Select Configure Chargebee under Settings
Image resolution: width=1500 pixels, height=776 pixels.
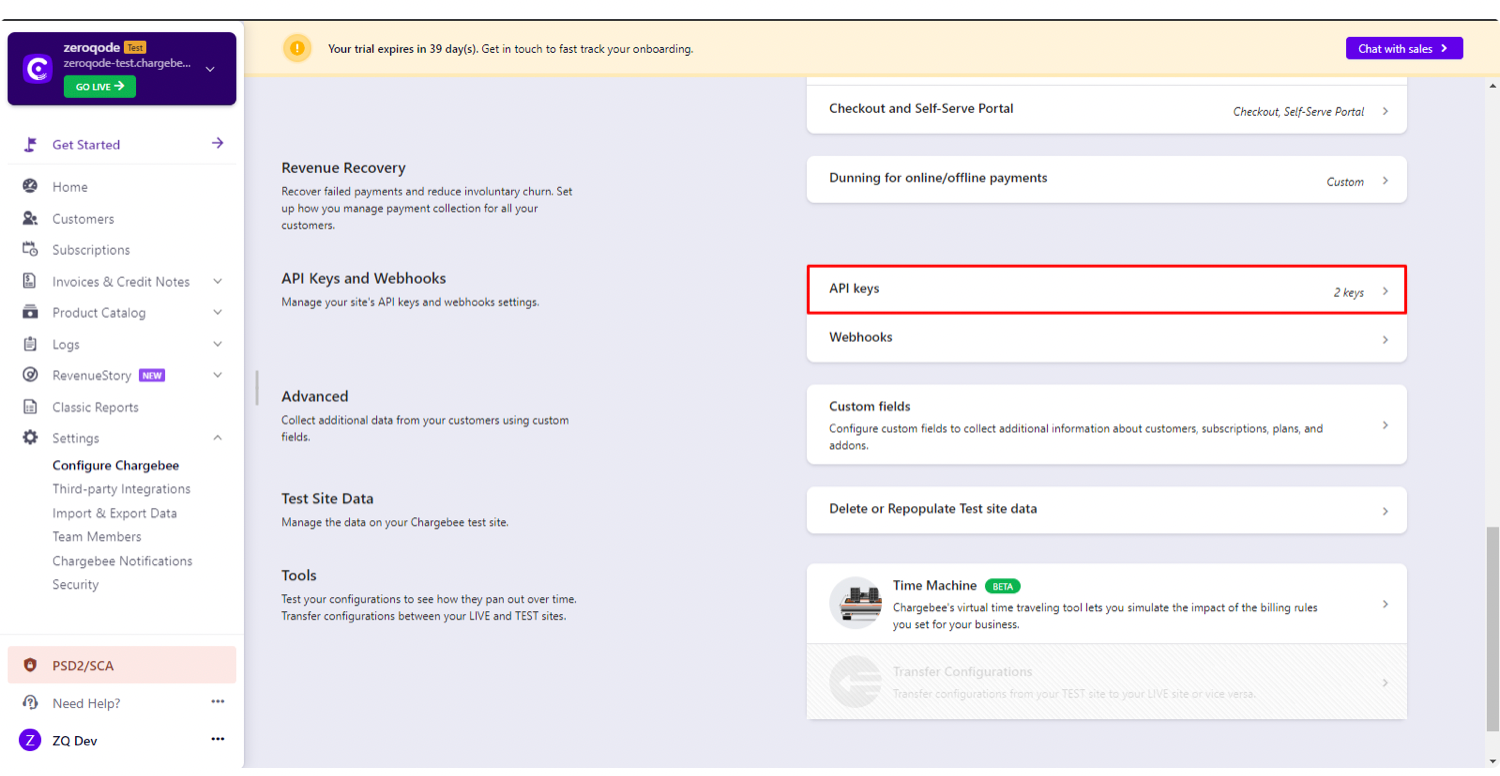pos(116,465)
